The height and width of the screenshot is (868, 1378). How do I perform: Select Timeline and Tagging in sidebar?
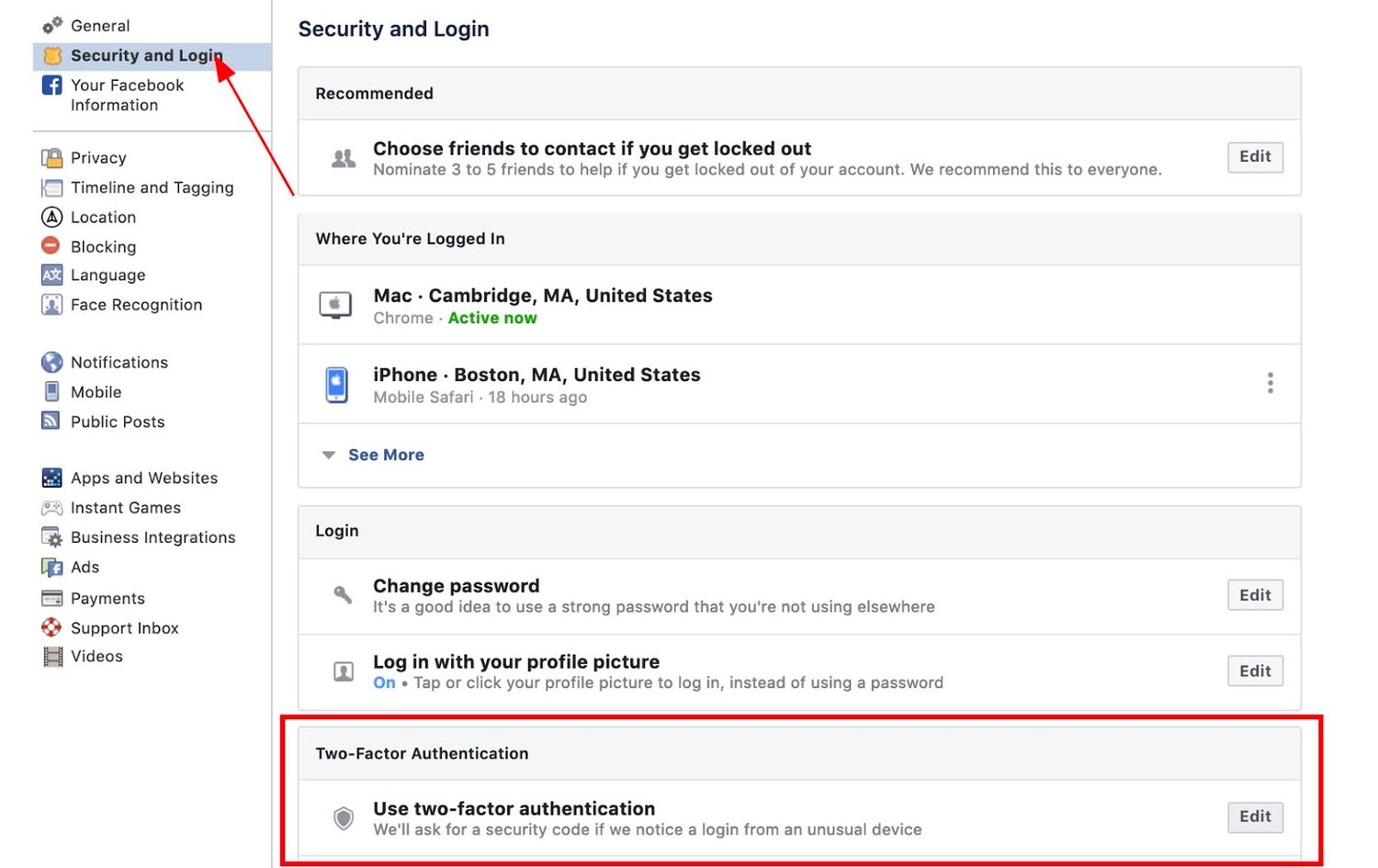(x=152, y=187)
